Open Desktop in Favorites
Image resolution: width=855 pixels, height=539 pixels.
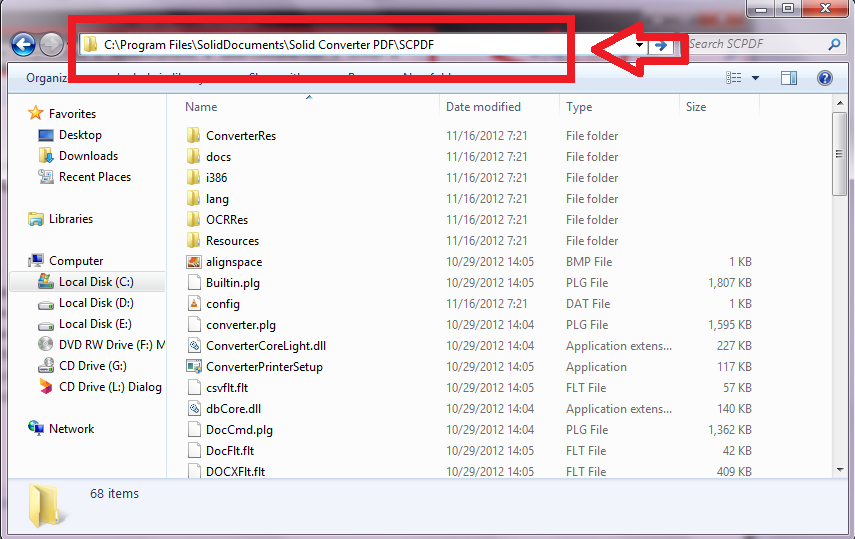(x=80, y=135)
